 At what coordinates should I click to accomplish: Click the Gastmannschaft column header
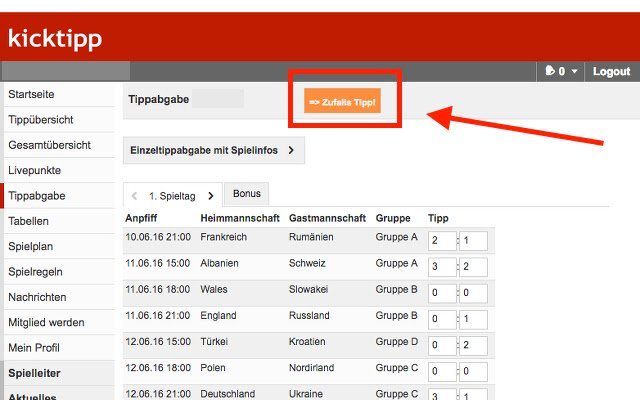pos(327,218)
